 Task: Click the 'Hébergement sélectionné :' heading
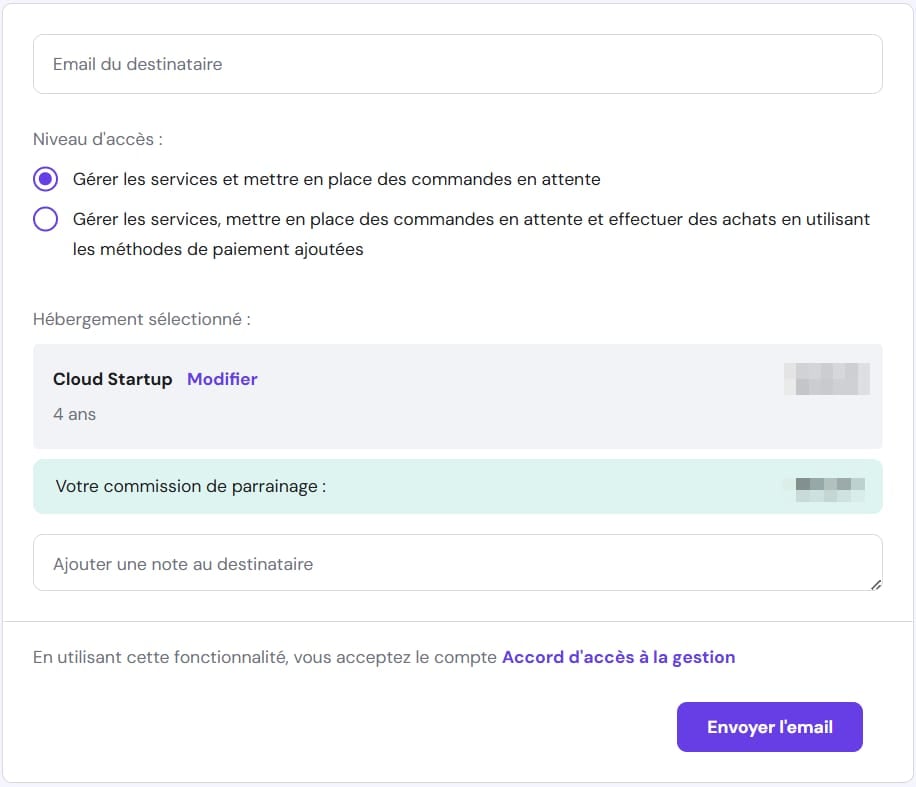141,319
